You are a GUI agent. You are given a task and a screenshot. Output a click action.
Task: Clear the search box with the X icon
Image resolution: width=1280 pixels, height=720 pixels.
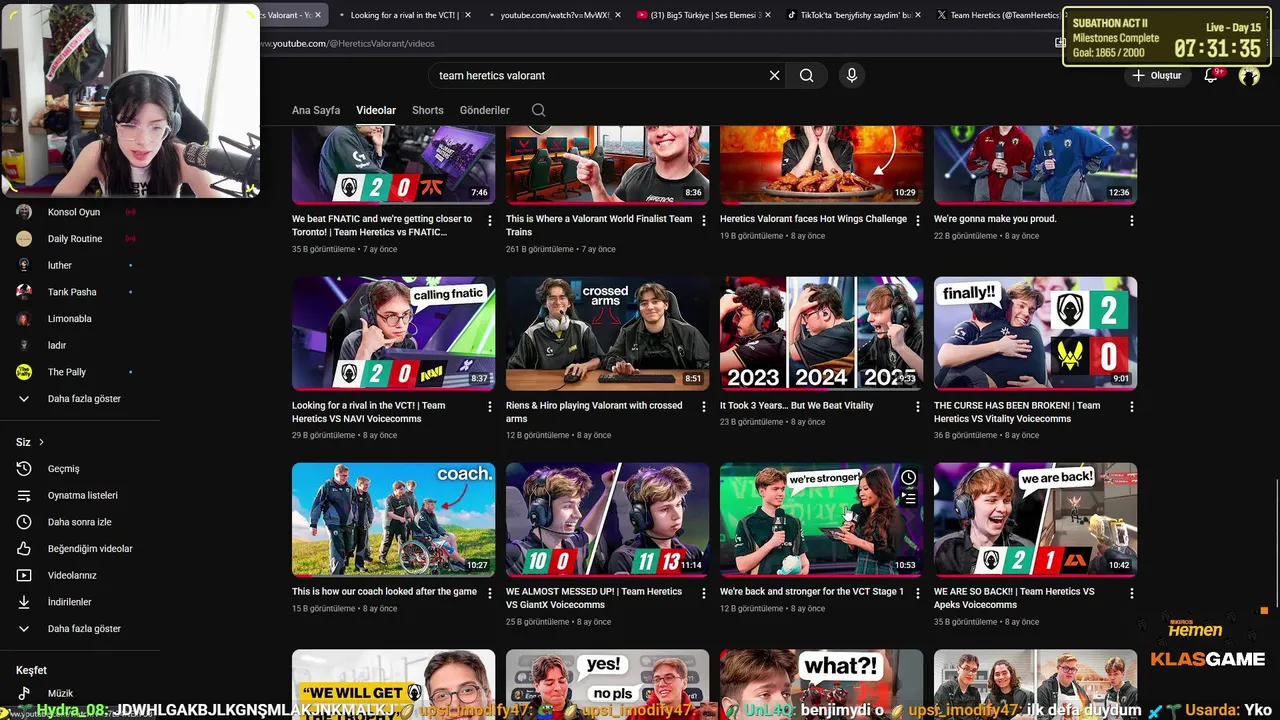pos(774,75)
